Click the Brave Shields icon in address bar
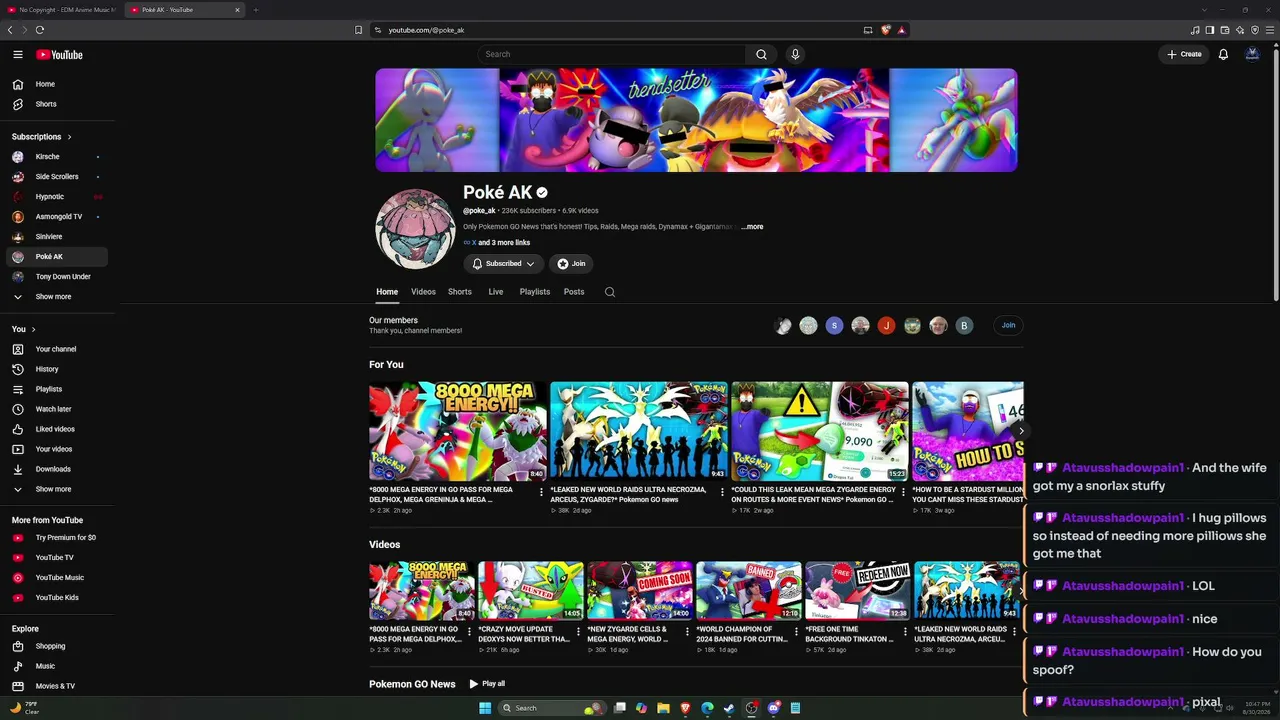The image size is (1280, 720). tap(886, 30)
